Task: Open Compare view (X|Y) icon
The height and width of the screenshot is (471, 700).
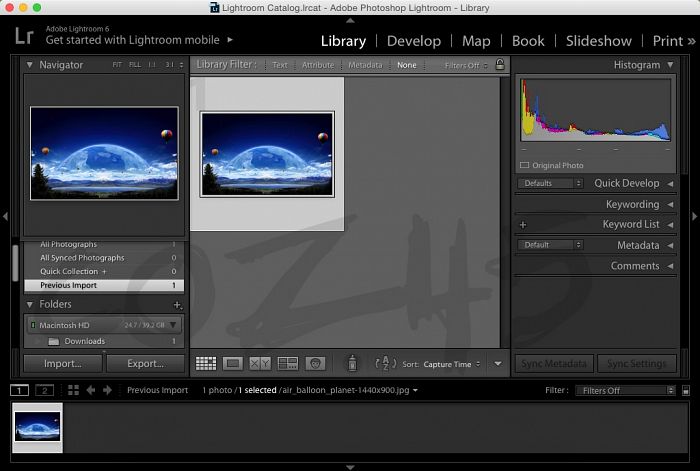Action: (x=260, y=364)
